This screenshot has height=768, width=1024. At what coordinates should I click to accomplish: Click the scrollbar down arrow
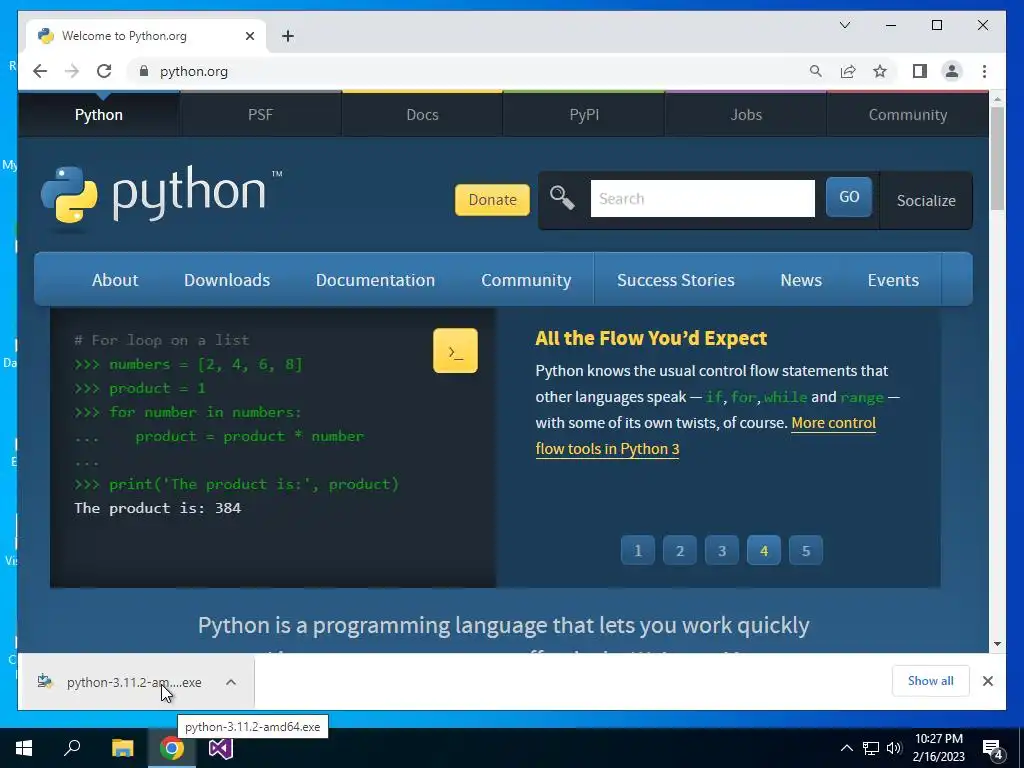click(x=997, y=644)
